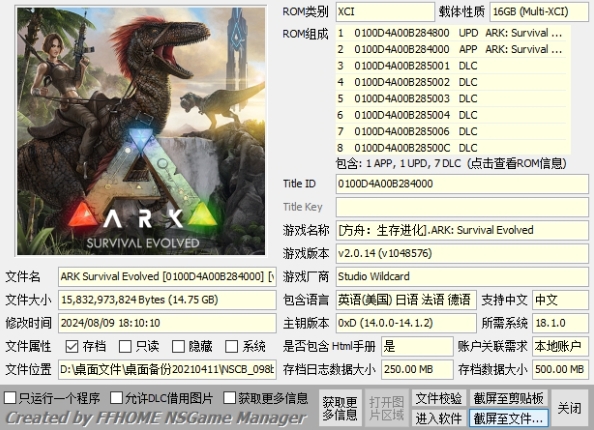Click the 游戏名称 field
Screen dimensions: 594x430
click(462, 230)
